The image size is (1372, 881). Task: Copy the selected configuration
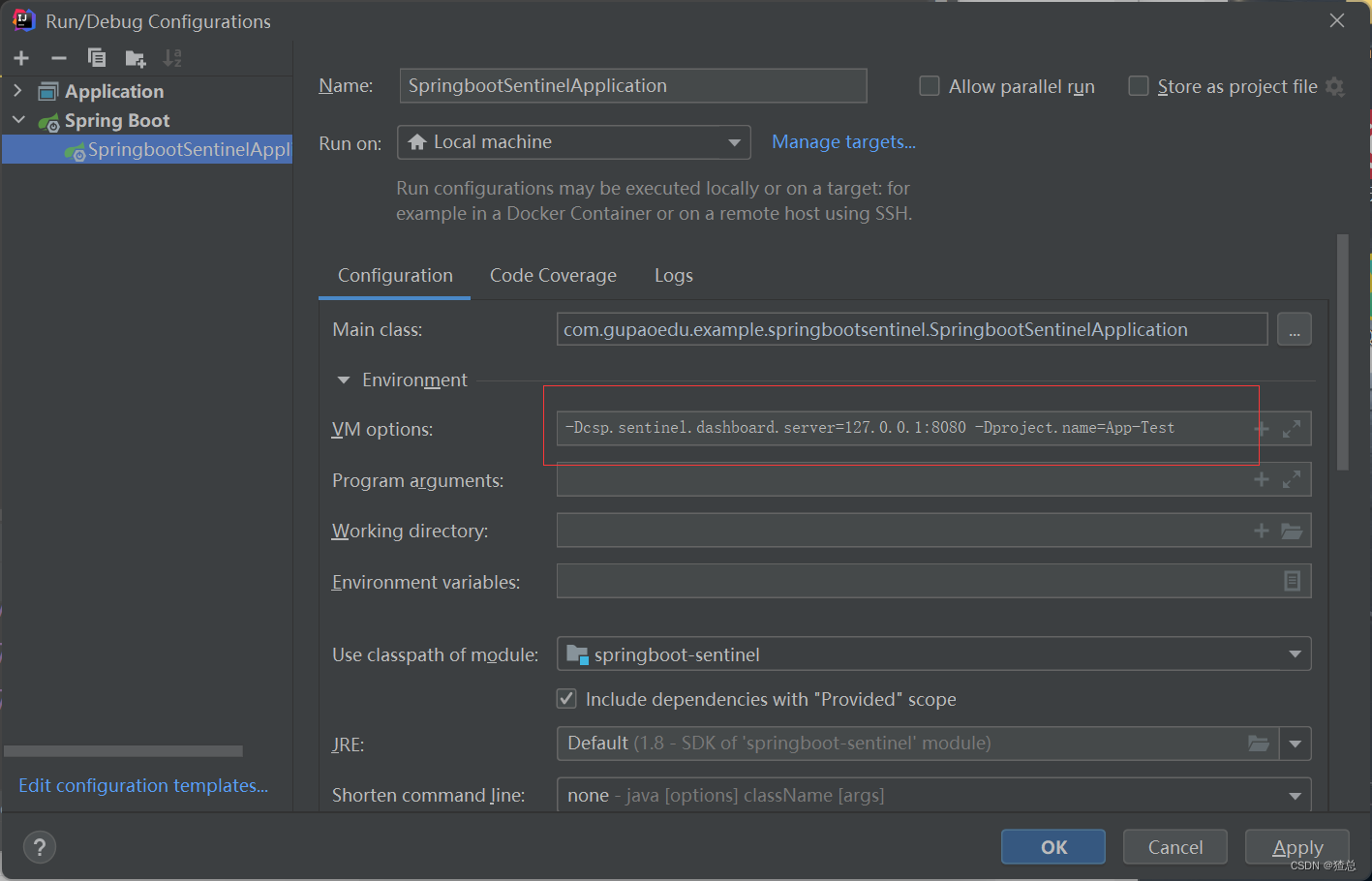pyautogui.click(x=97, y=58)
